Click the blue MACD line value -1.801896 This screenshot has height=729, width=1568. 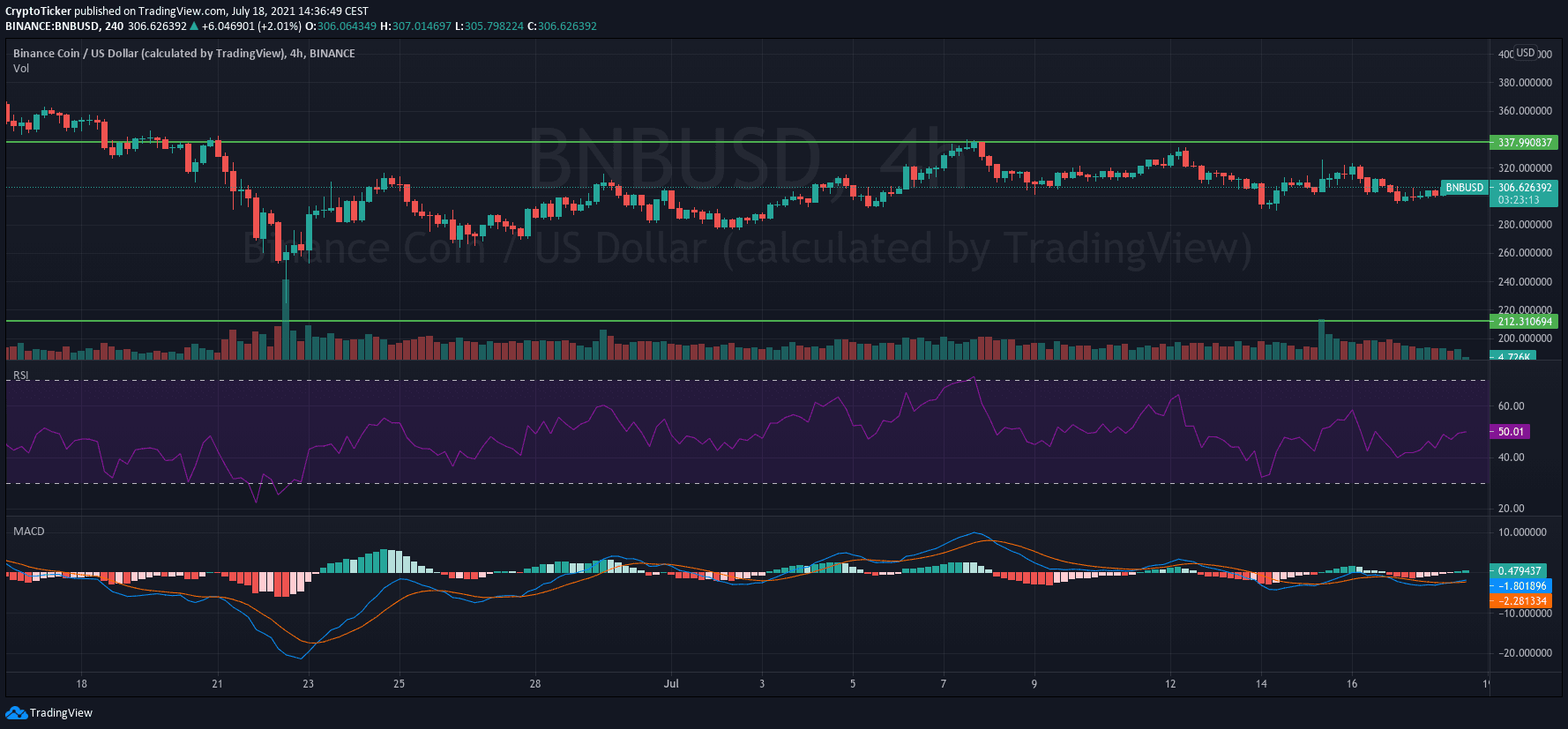coord(1522,586)
